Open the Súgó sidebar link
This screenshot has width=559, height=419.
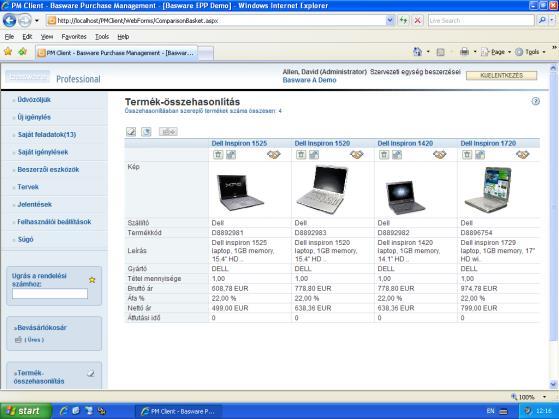pos(26,239)
